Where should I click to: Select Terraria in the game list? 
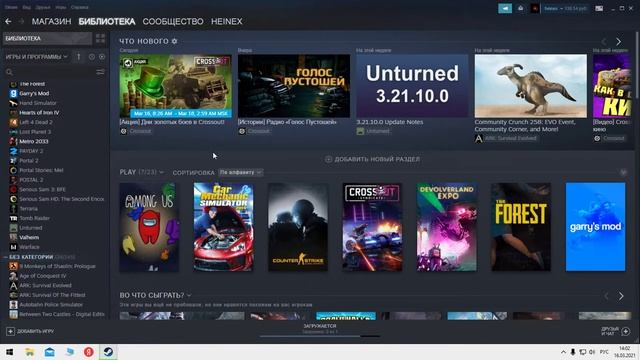29,209
